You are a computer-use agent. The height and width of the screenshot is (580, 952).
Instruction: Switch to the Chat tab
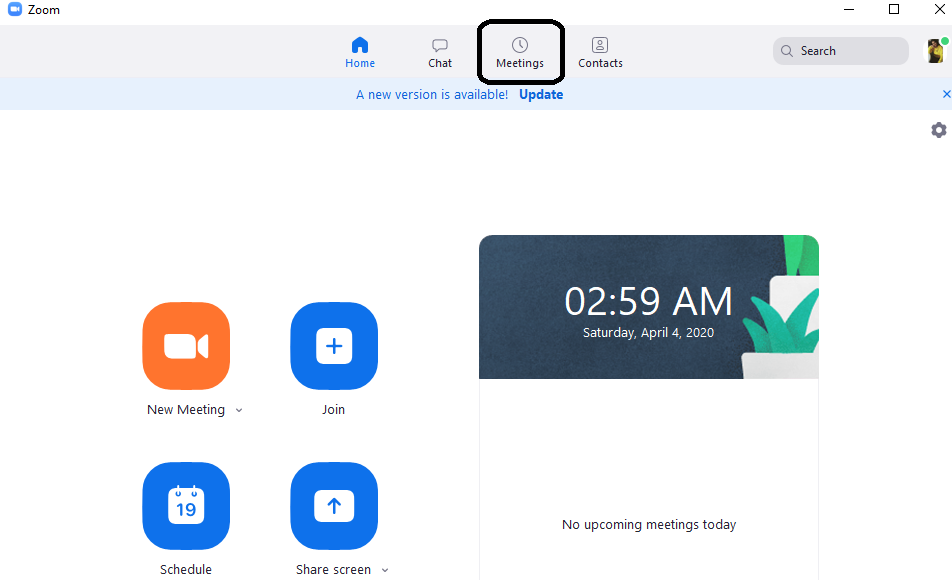tap(440, 52)
